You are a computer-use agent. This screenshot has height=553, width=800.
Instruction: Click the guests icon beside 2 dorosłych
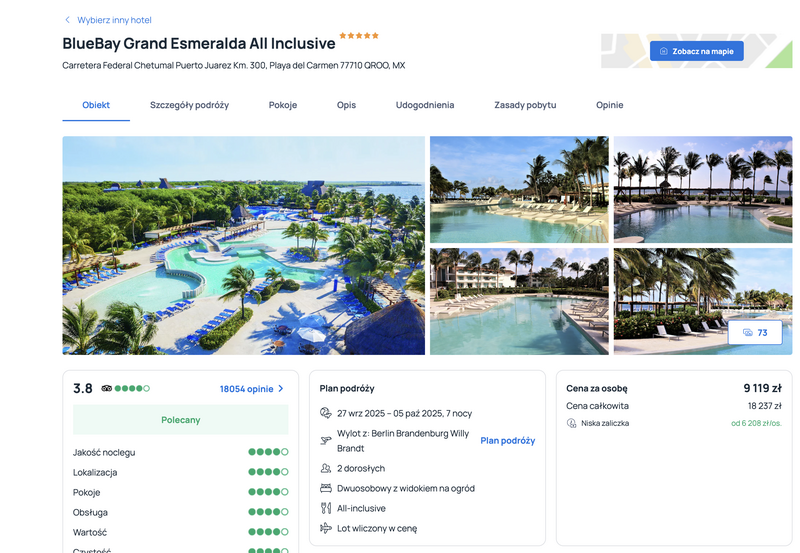pyautogui.click(x=326, y=468)
